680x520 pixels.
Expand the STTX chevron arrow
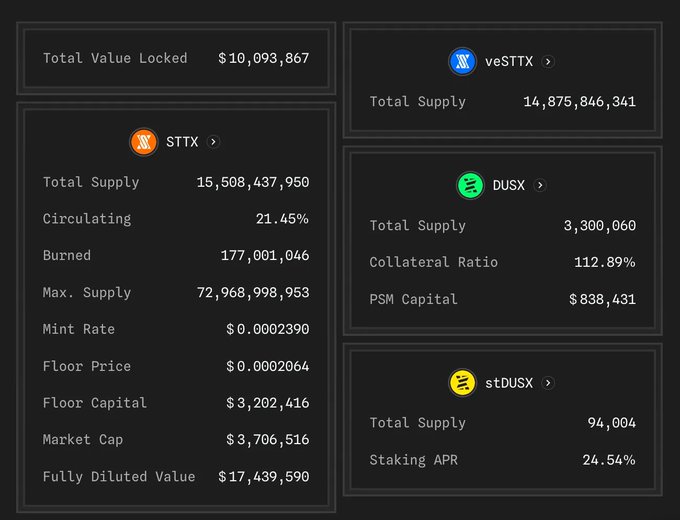coord(213,142)
